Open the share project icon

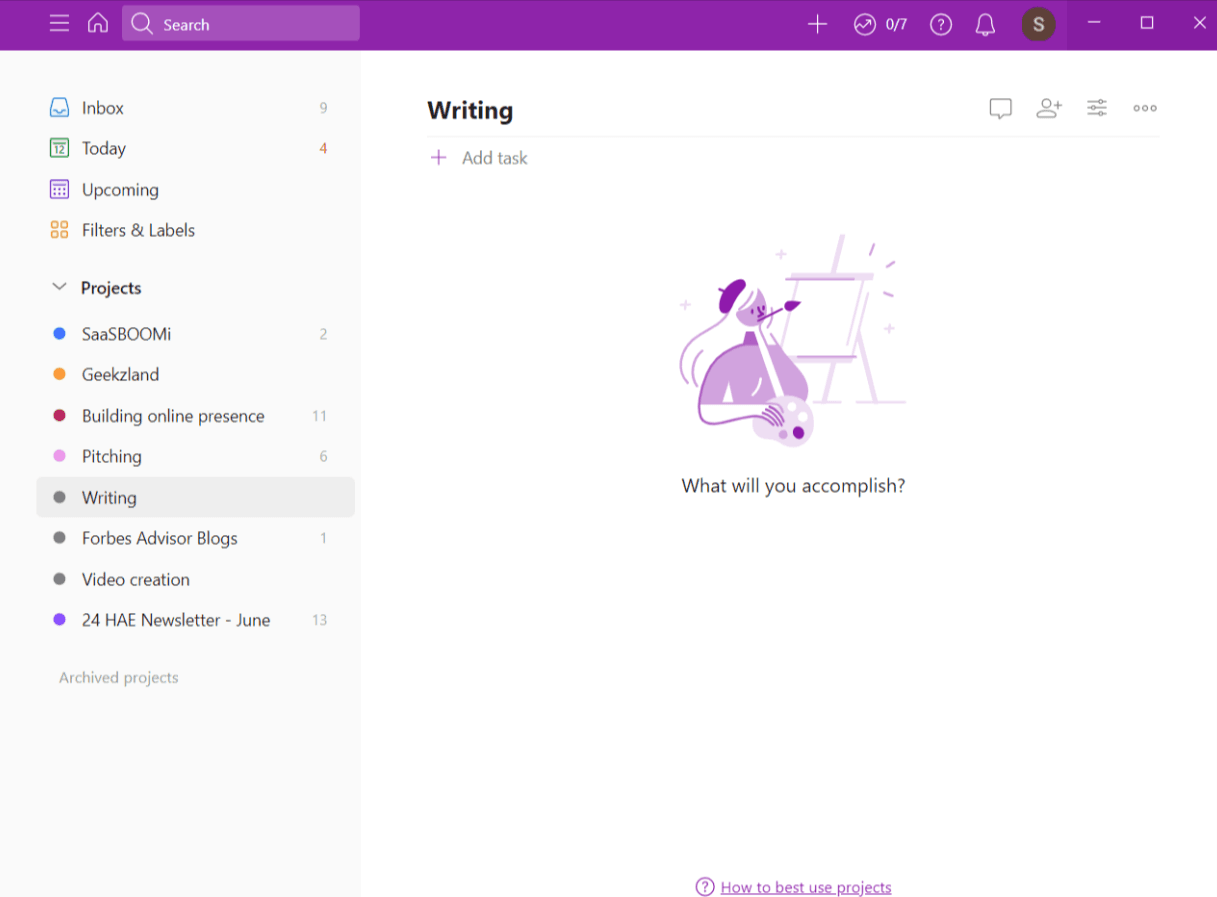coord(1048,108)
